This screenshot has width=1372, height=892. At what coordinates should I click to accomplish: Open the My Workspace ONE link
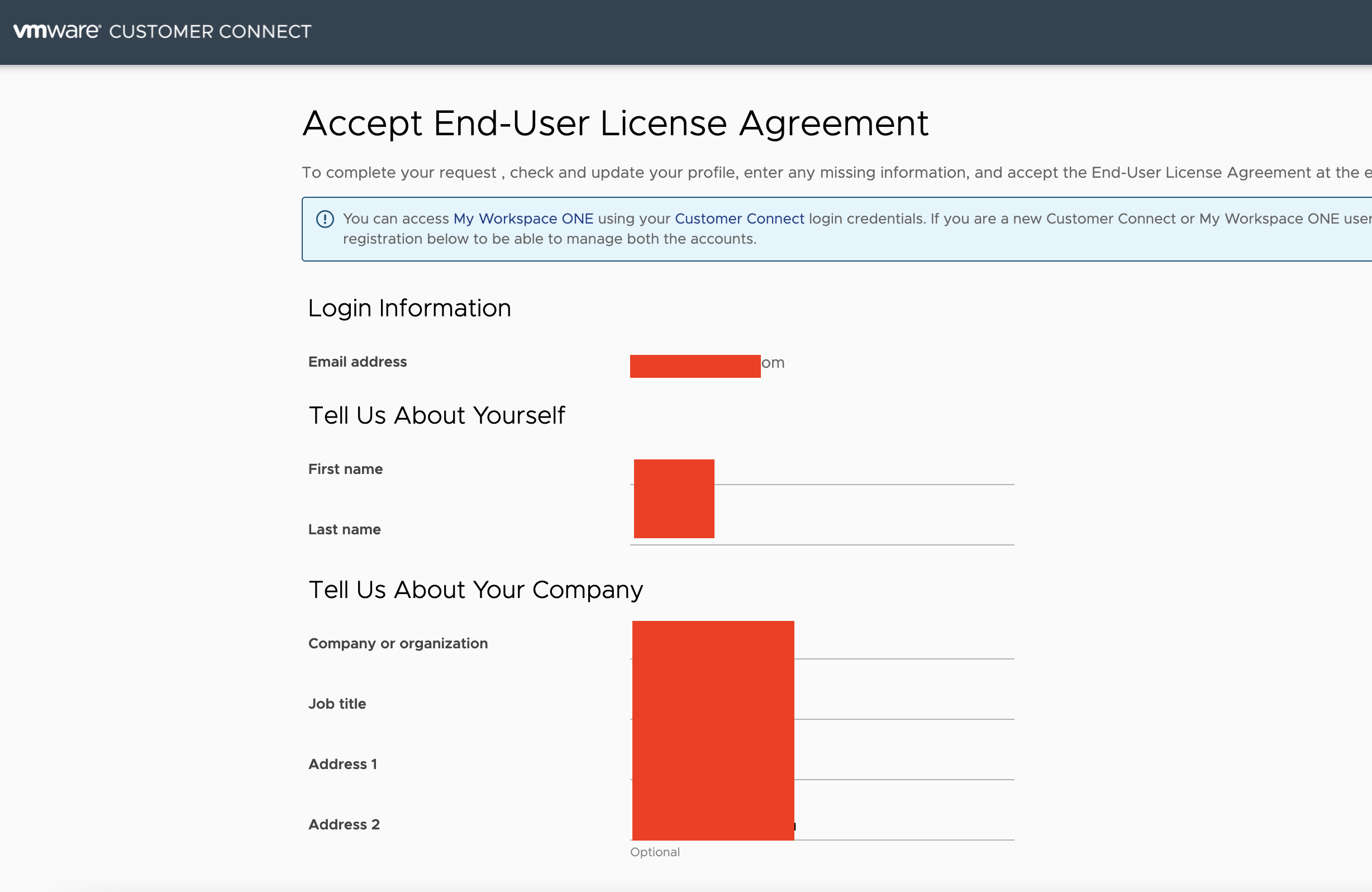[x=523, y=219]
